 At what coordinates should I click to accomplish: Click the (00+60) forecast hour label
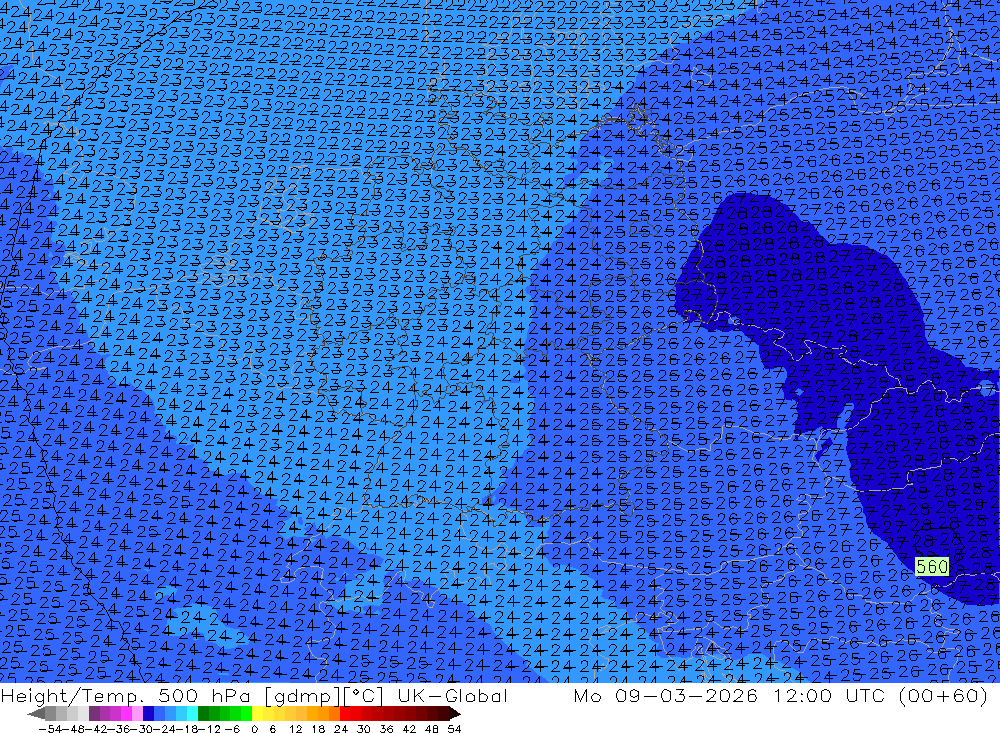(x=944, y=695)
